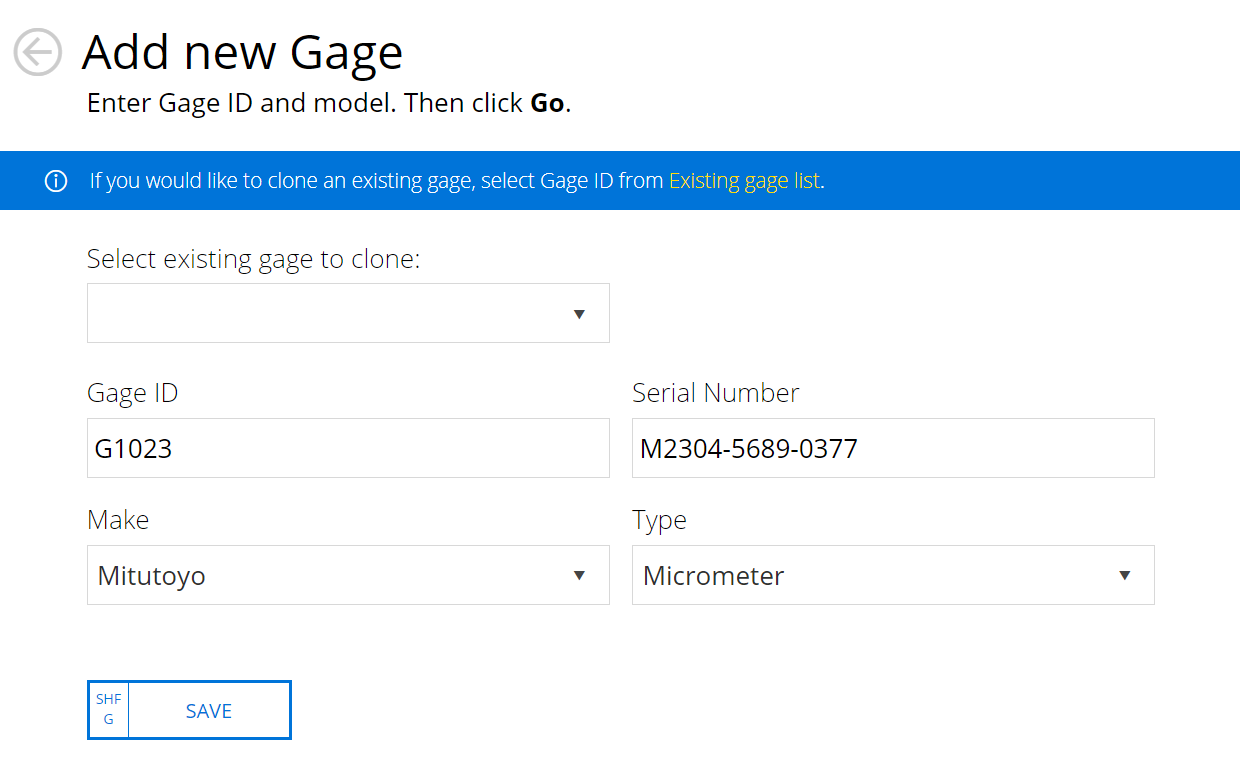Click the SHF G shortcut badge
Image resolution: width=1240 pixels, height=783 pixels.
(x=109, y=710)
